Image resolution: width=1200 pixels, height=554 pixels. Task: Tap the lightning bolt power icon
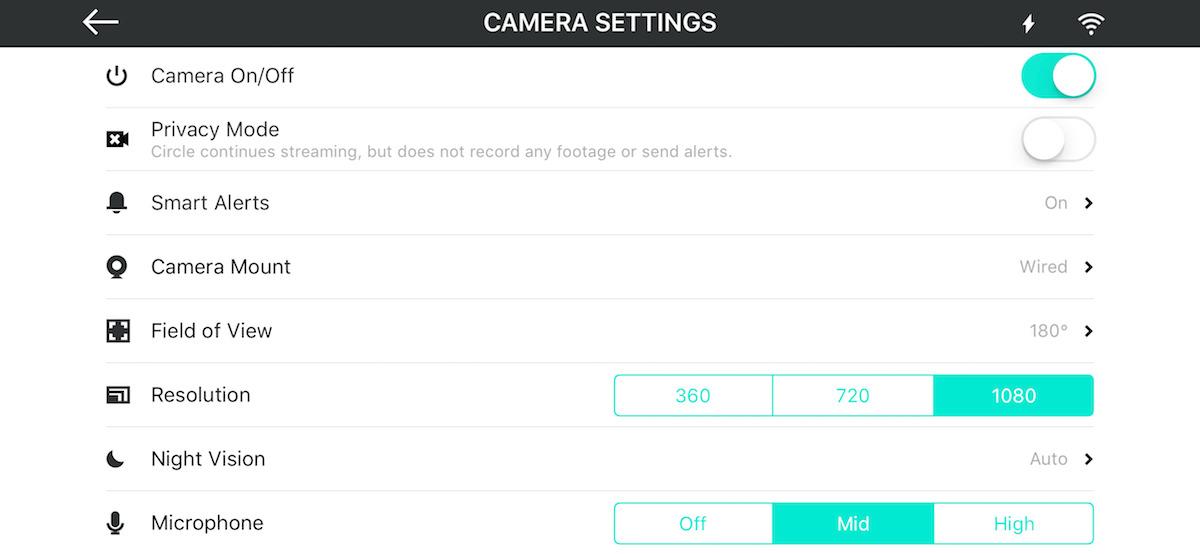pos(1028,24)
